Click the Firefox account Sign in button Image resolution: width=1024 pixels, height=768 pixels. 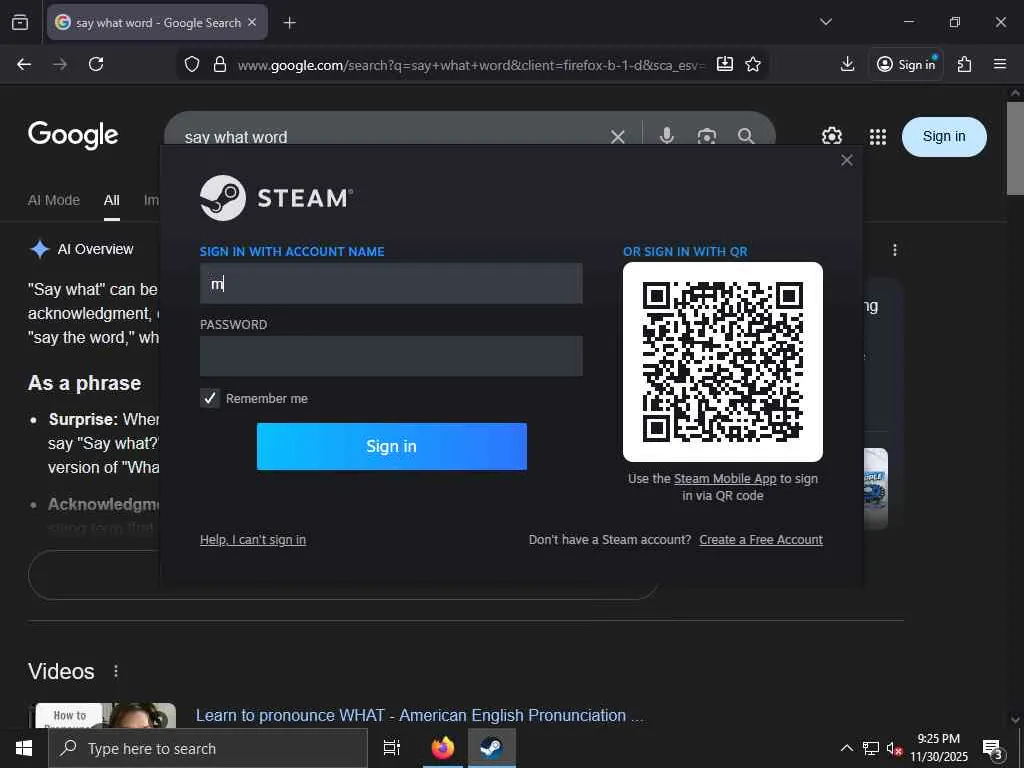(x=906, y=64)
